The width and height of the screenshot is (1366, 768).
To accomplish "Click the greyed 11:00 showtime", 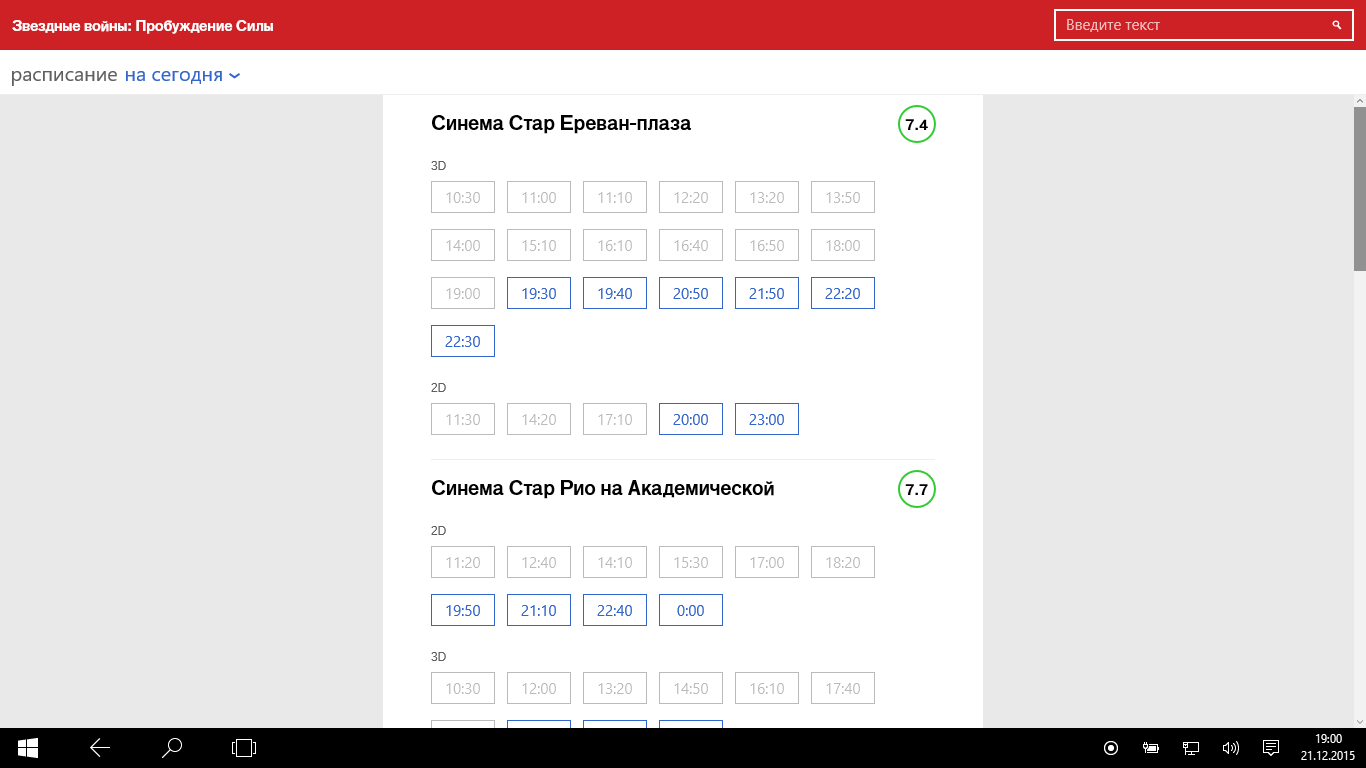I will 539,197.
